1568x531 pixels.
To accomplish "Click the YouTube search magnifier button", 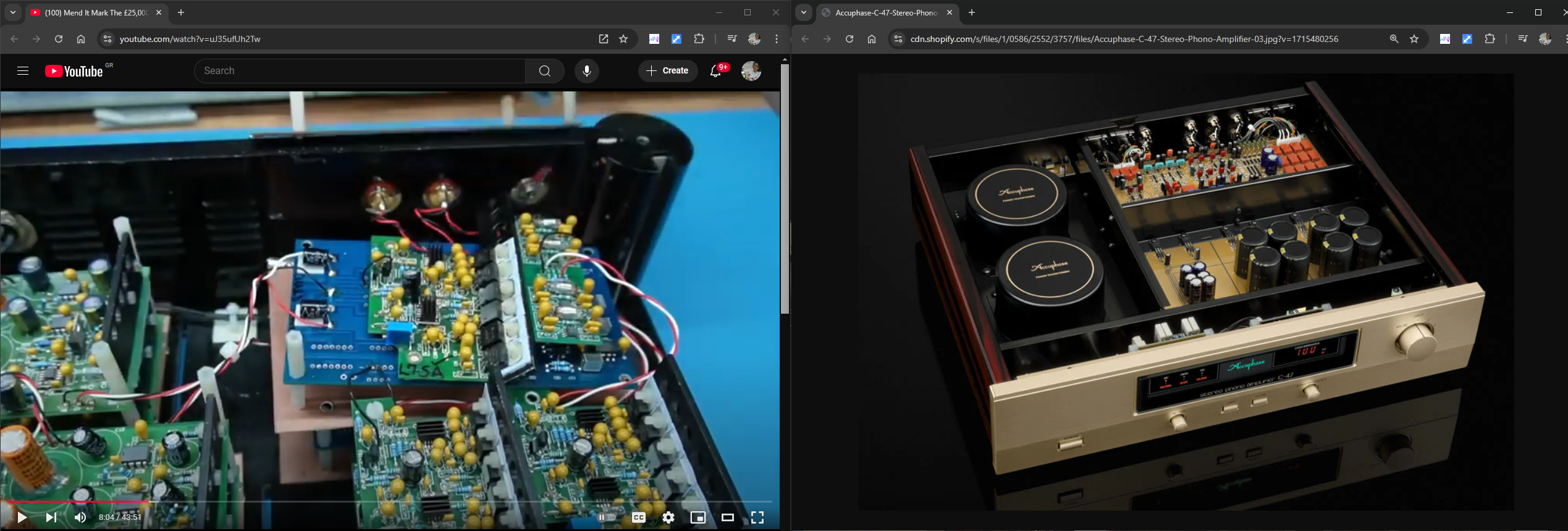I will pyautogui.click(x=544, y=71).
